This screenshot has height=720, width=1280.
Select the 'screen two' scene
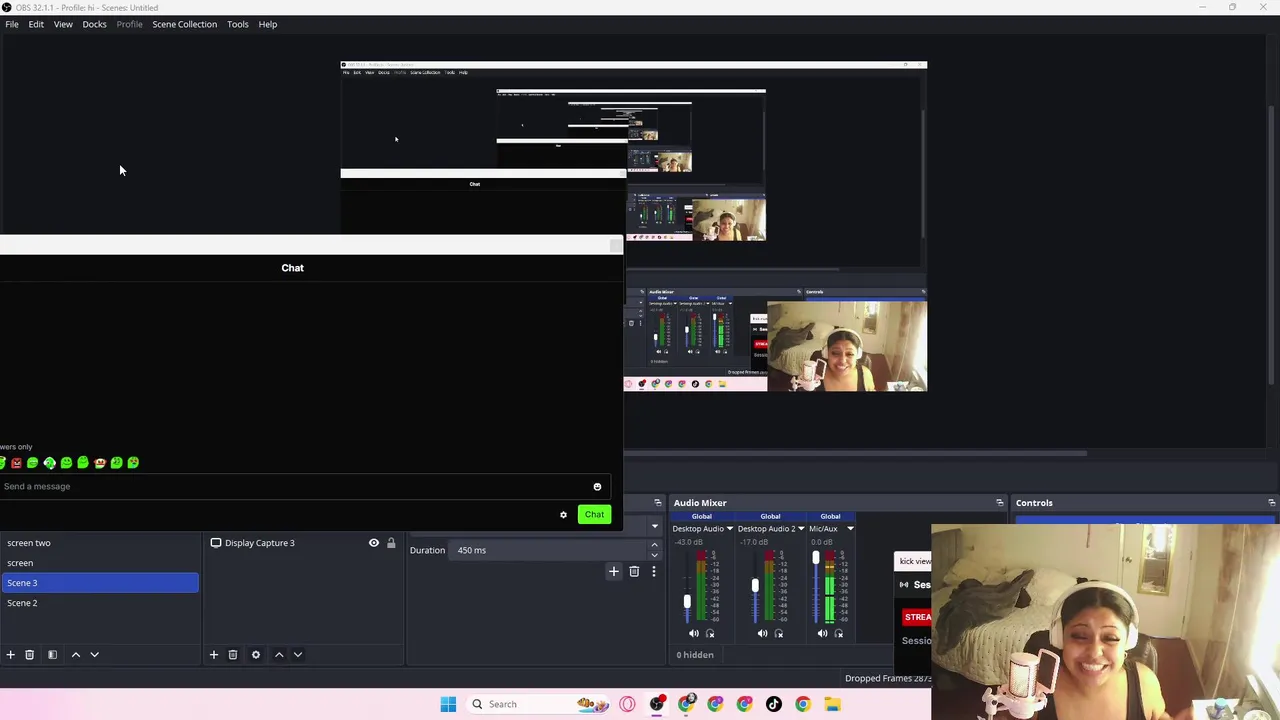100,543
